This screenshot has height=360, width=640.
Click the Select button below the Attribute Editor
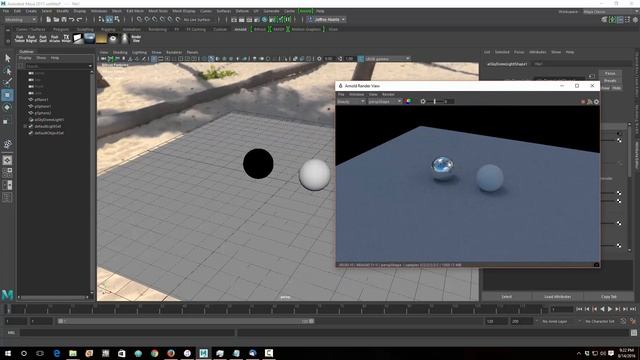(x=507, y=297)
